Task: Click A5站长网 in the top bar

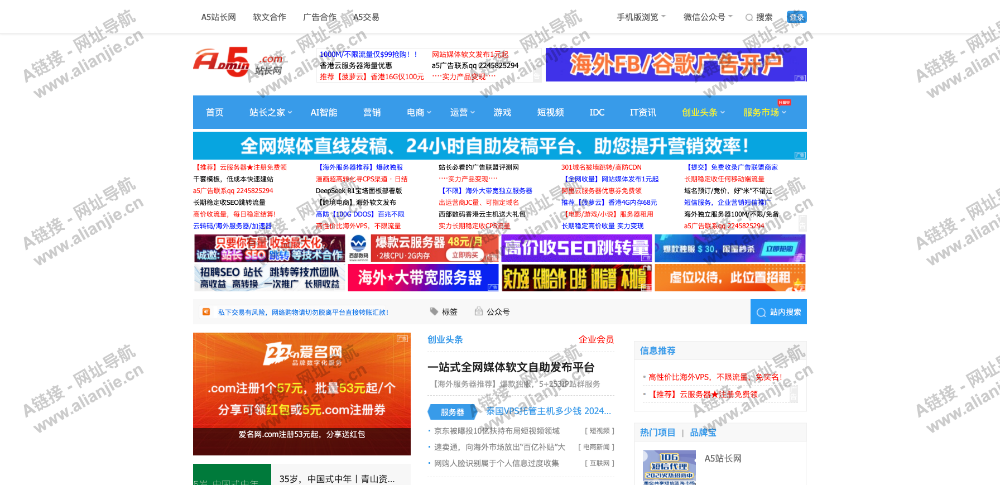Action: pos(218,17)
